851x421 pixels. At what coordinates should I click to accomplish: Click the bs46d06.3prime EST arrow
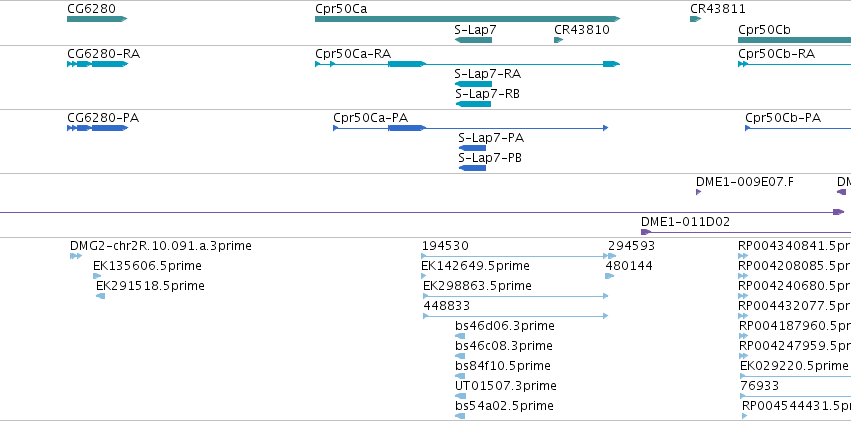click(460, 336)
